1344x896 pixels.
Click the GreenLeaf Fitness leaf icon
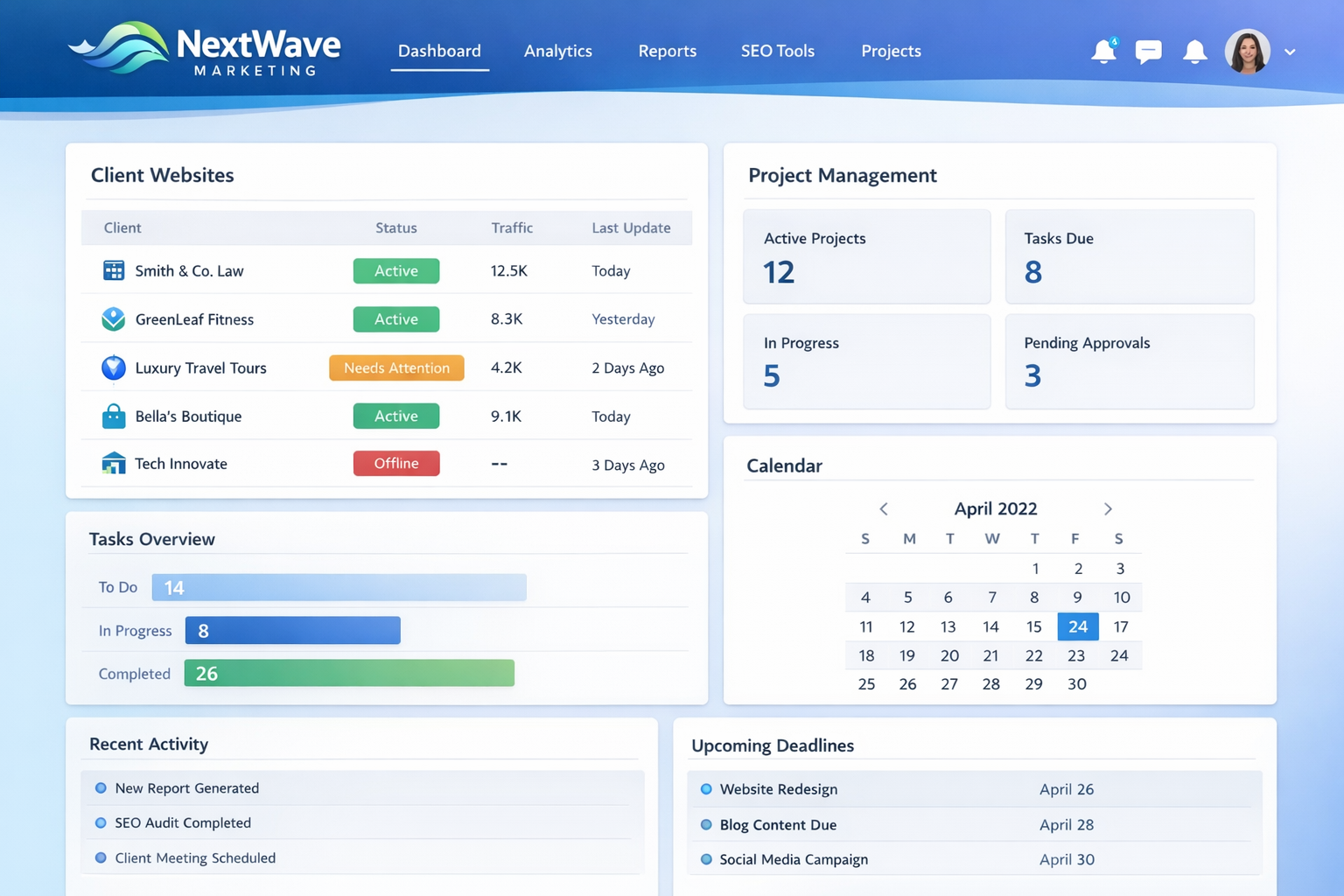point(114,318)
